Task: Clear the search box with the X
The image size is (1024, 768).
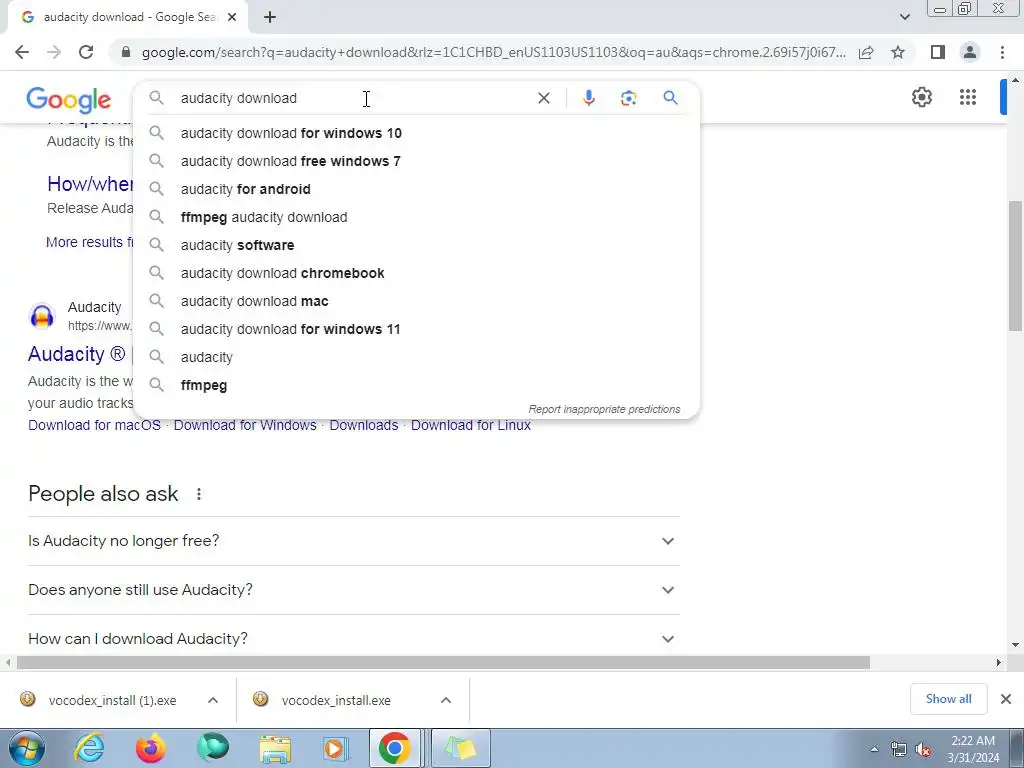Action: [x=543, y=98]
